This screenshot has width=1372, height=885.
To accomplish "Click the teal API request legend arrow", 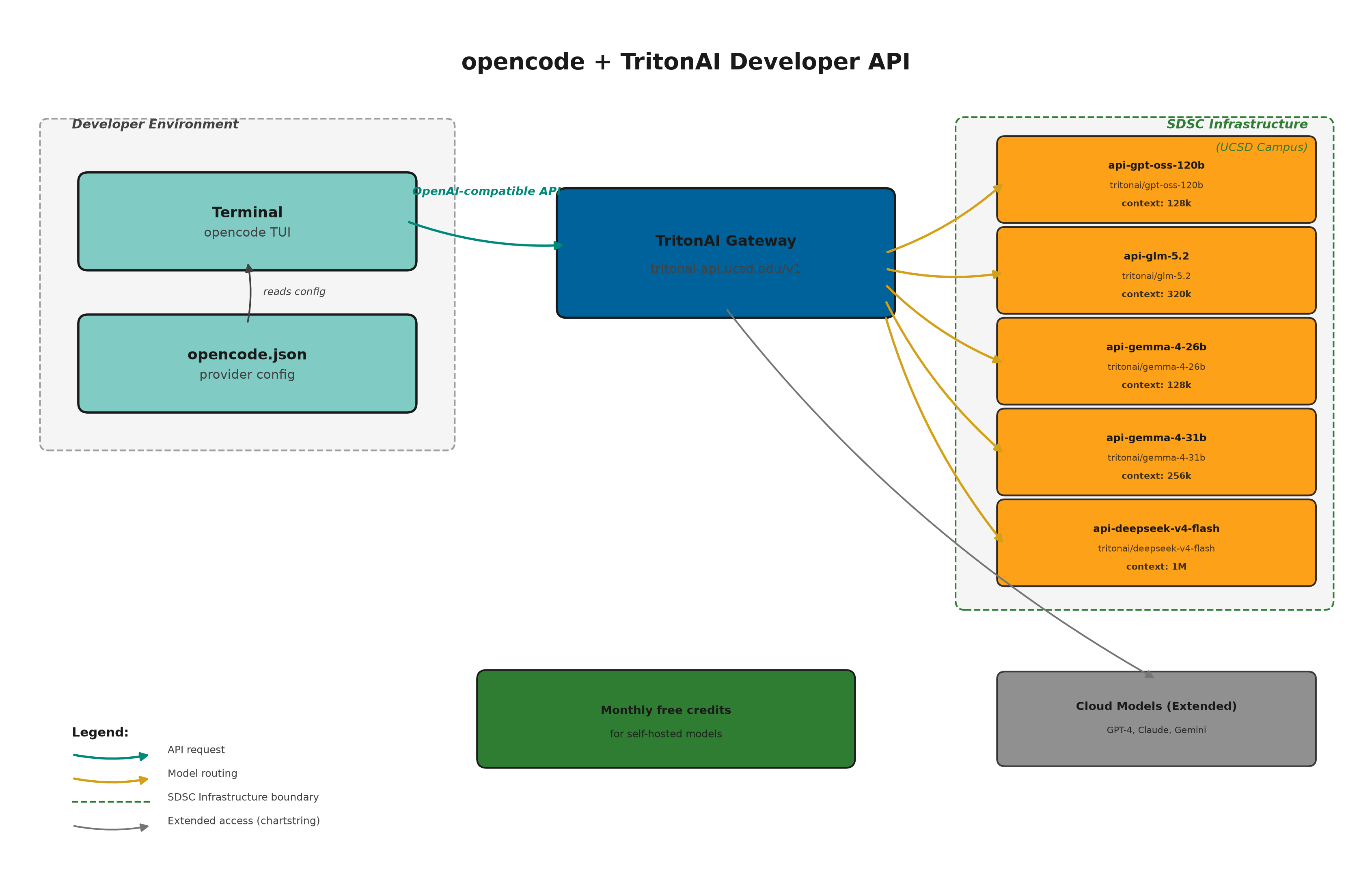I will [111, 756].
